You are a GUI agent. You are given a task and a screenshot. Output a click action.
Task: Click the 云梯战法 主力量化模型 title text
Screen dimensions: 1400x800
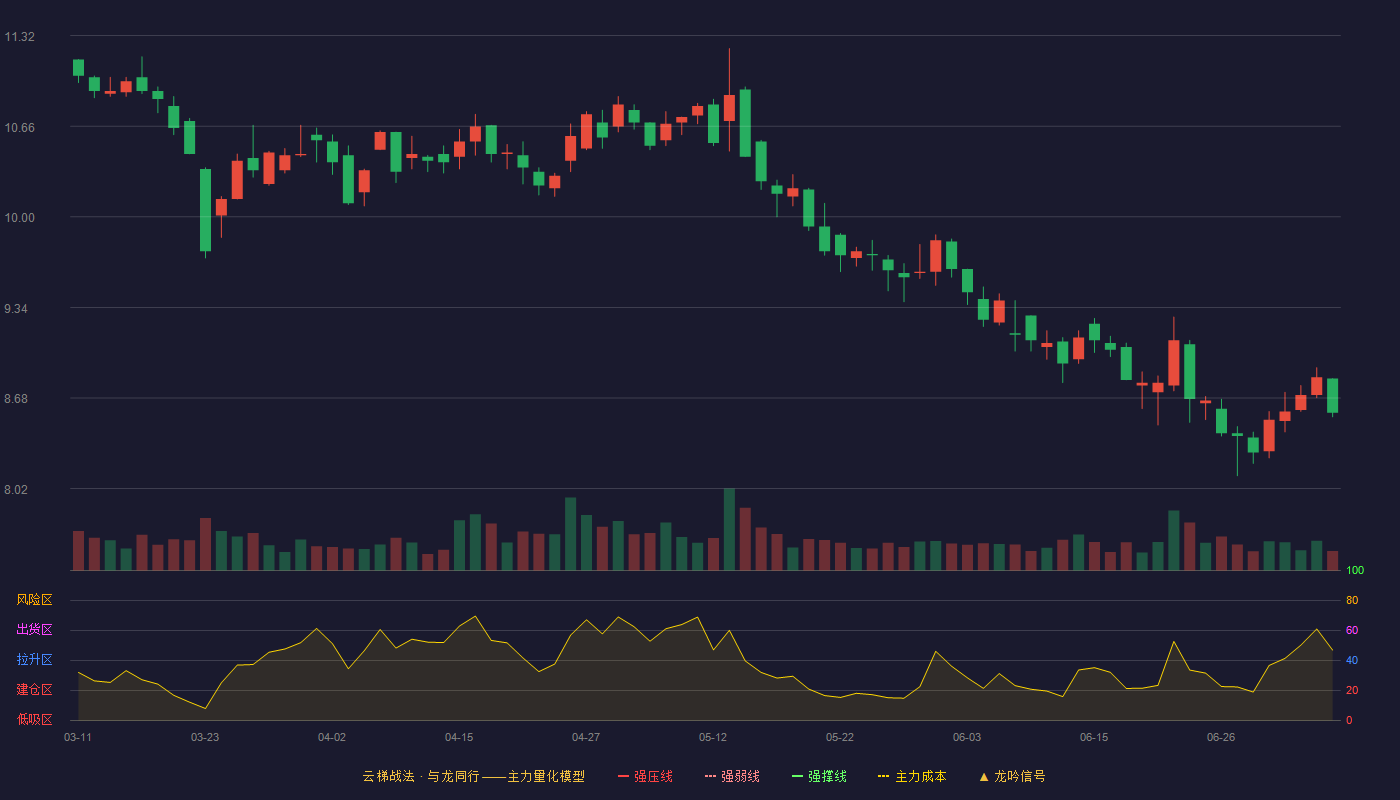point(474,776)
